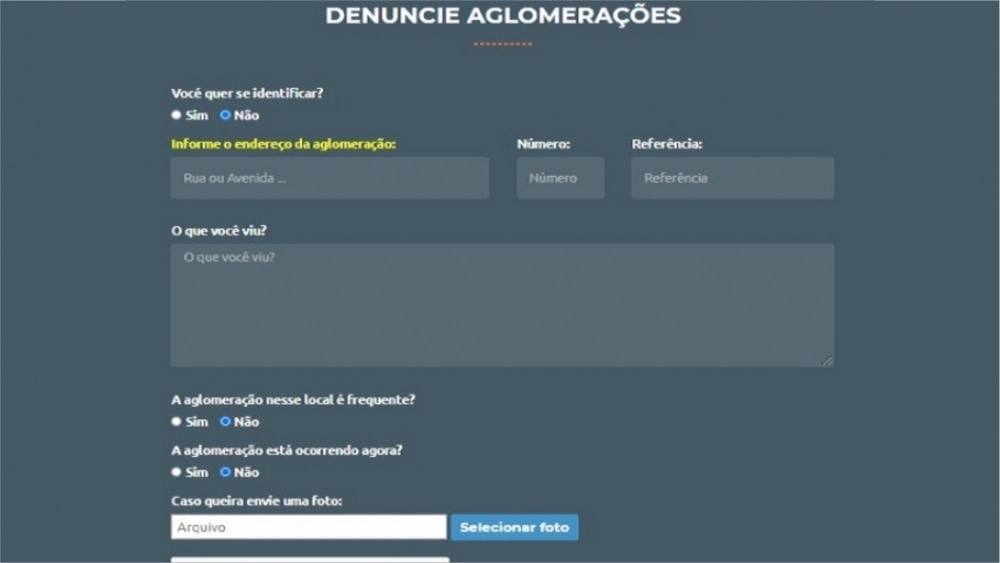Click the 'DENUNCIE AGLOMERAÇÕES' heading
The image size is (1000, 563).
[x=503, y=15]
